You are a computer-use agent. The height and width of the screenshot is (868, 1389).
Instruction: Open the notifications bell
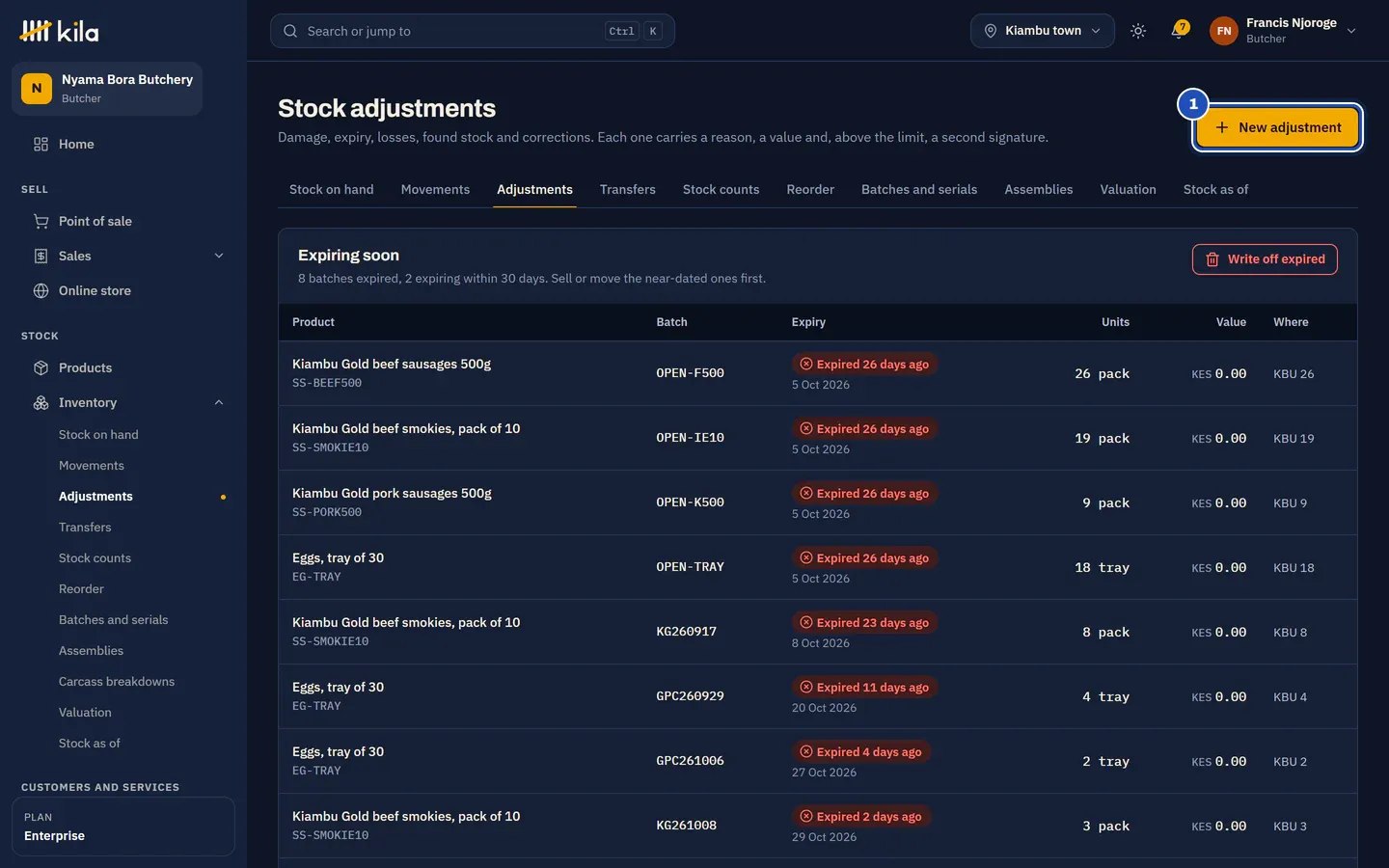coord(1178,31)
